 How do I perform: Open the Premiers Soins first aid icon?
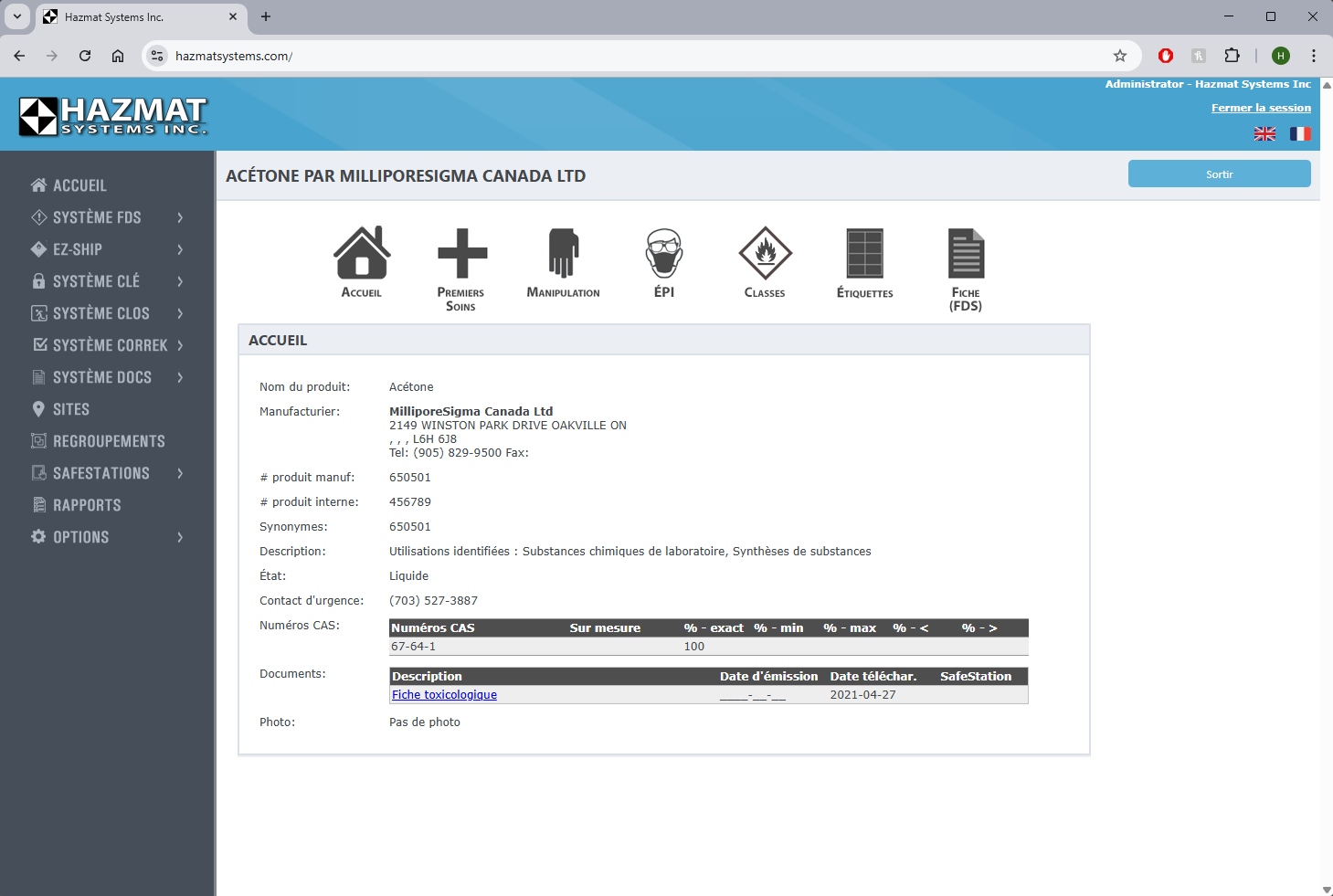tap(461, 254)
